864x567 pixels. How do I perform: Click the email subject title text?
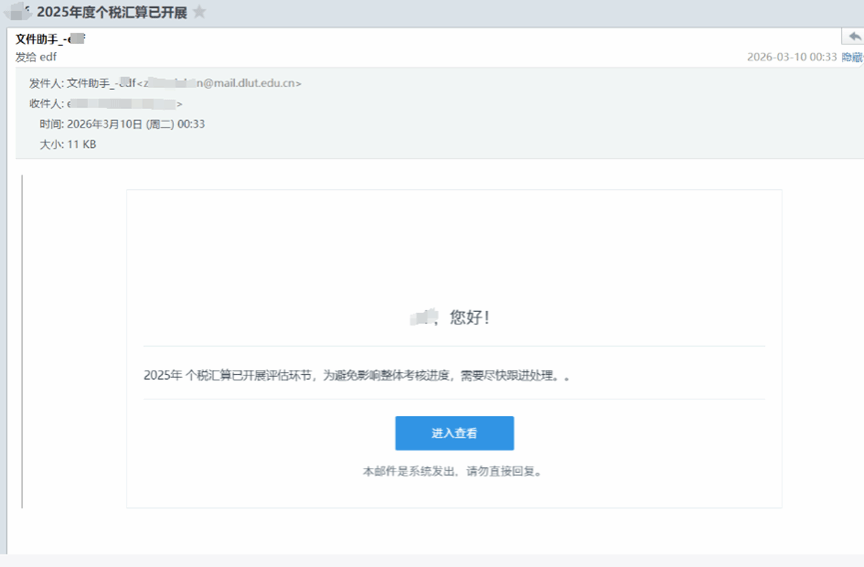pyautogui.click(x=111, y=12)
